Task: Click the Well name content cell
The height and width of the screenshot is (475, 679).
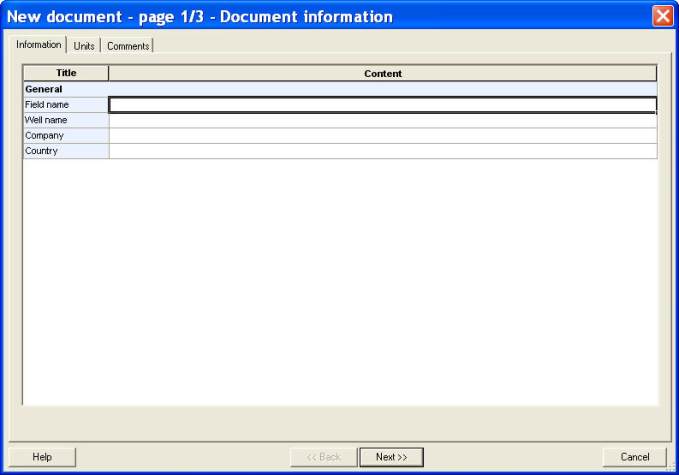Action: tap(382, 121)
